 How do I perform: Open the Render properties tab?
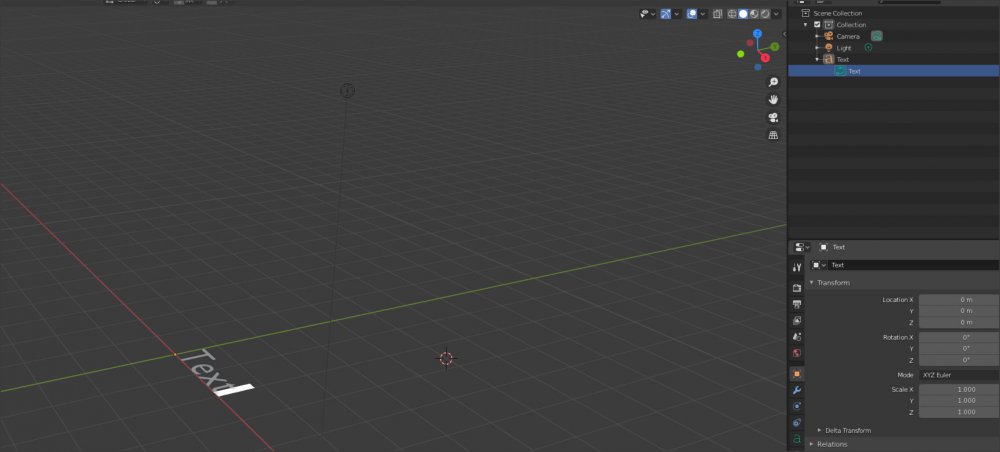[x=796, y=287]
